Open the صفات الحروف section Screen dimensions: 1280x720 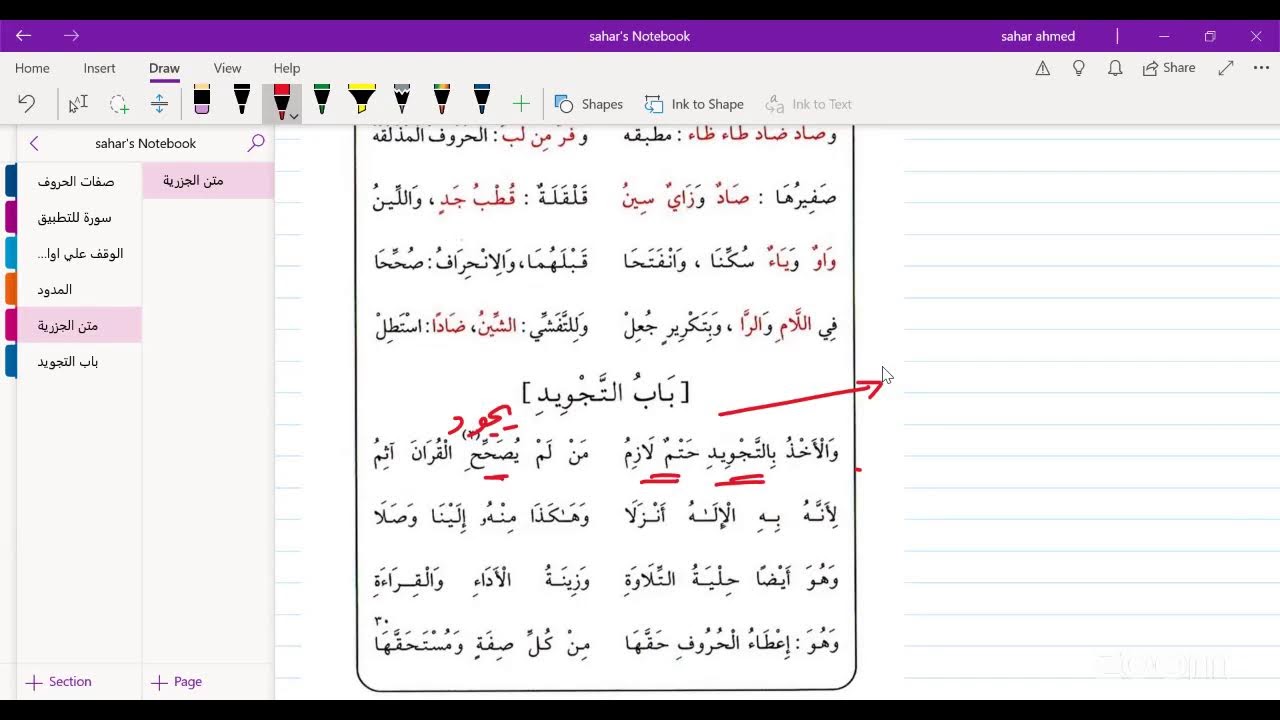pyautogui.click(x=75, y=182)
